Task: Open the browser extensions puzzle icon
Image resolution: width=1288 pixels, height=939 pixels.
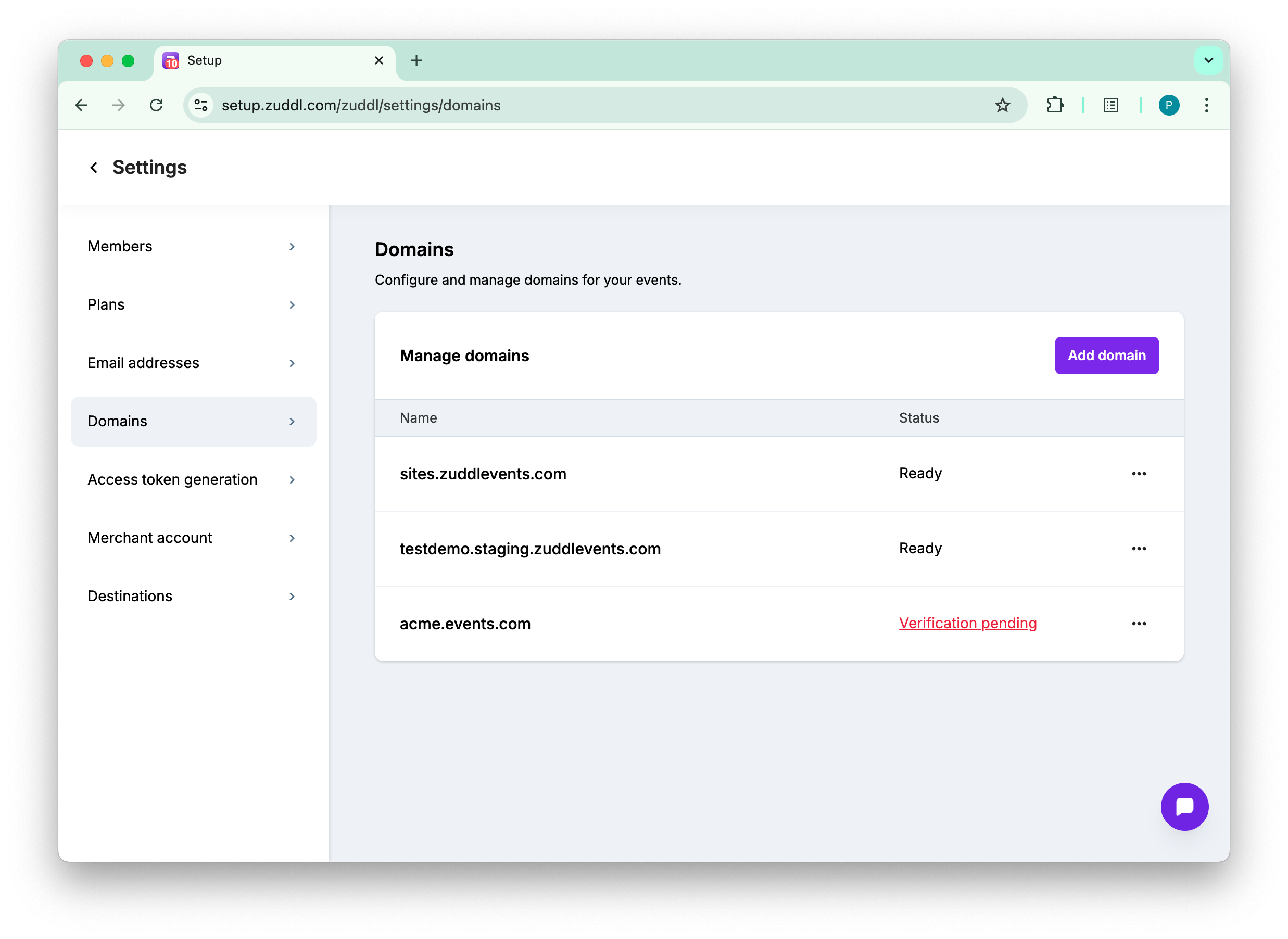Action: pos(1055,105)
